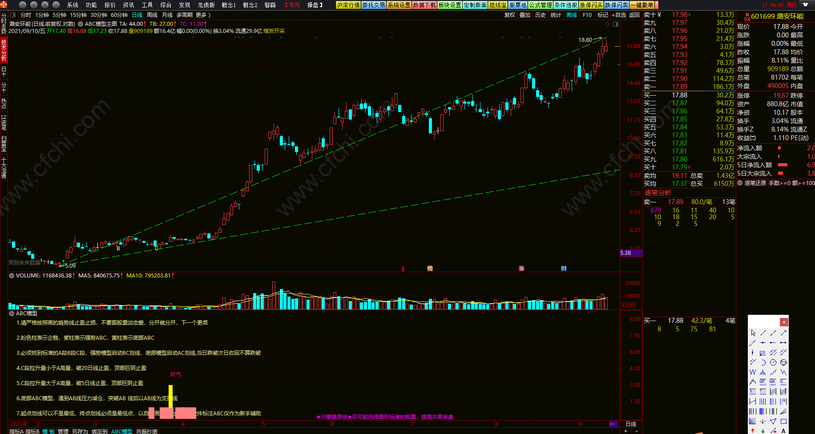Click the 返回 button above chart
The image size is (815, 434).
point(634,15)
